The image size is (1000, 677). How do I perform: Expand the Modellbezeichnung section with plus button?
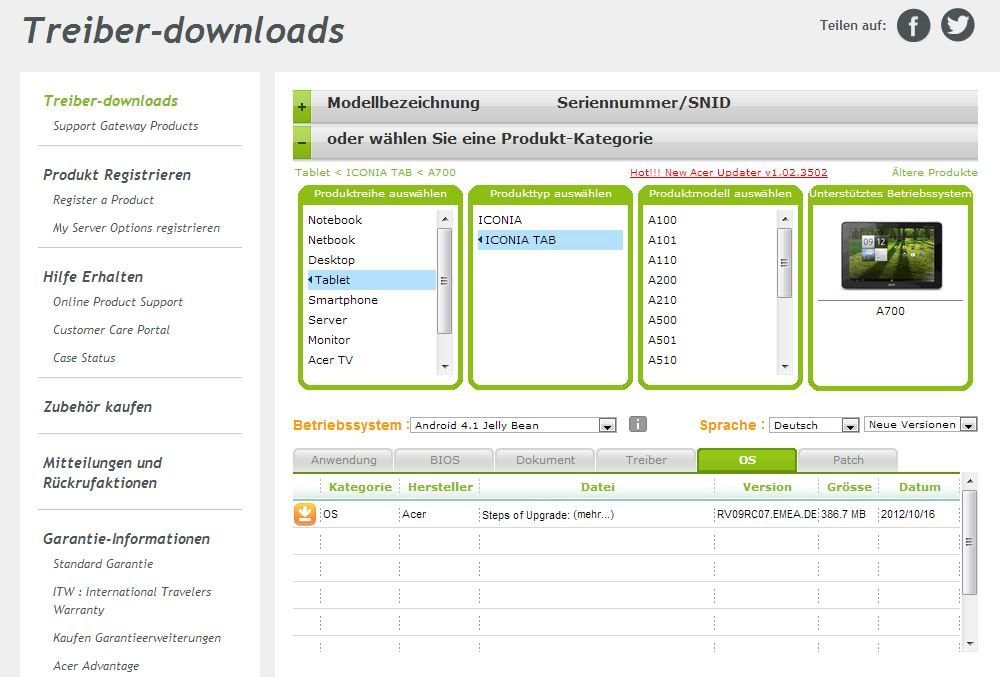click(302, 107)
